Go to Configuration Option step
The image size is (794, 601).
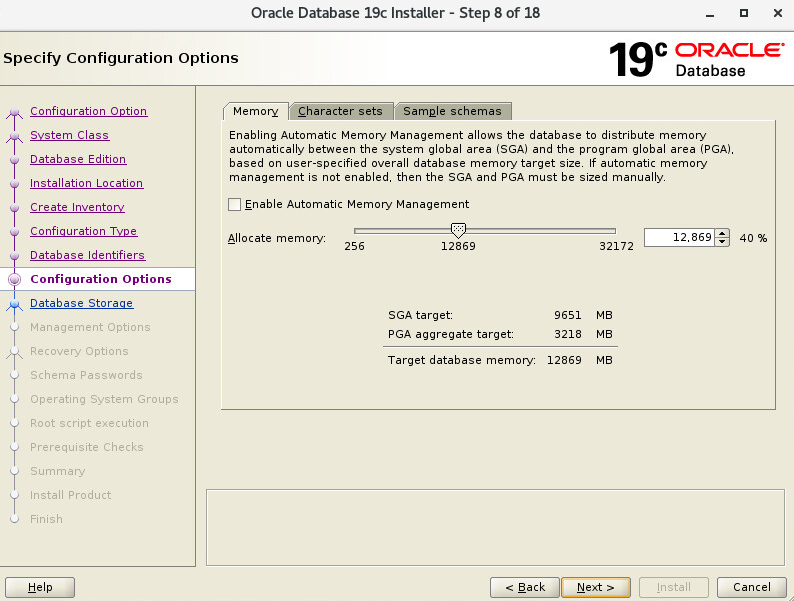tap(89, 111)
